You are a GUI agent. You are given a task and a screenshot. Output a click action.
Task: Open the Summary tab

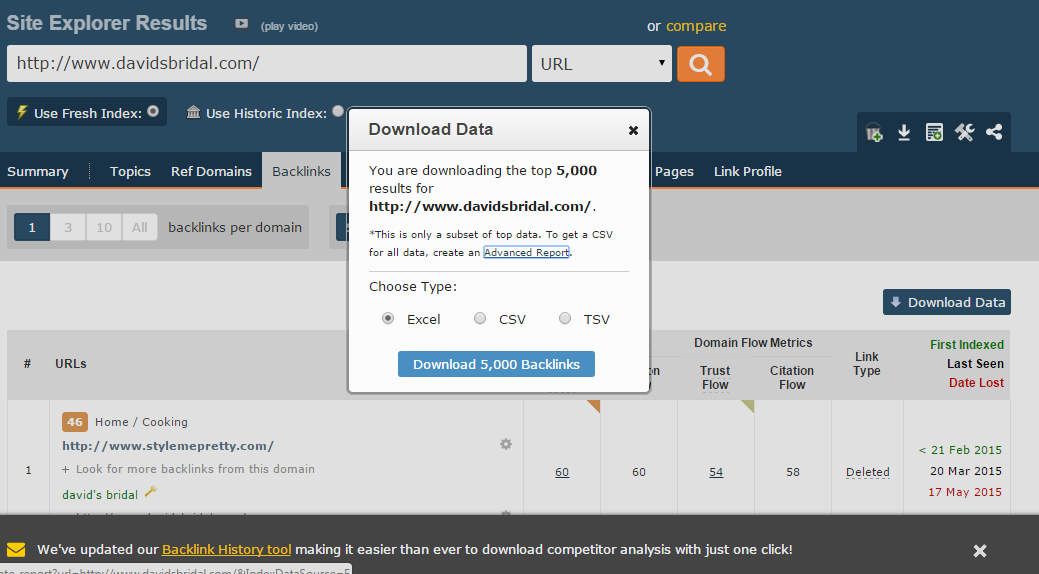[38, 172]
